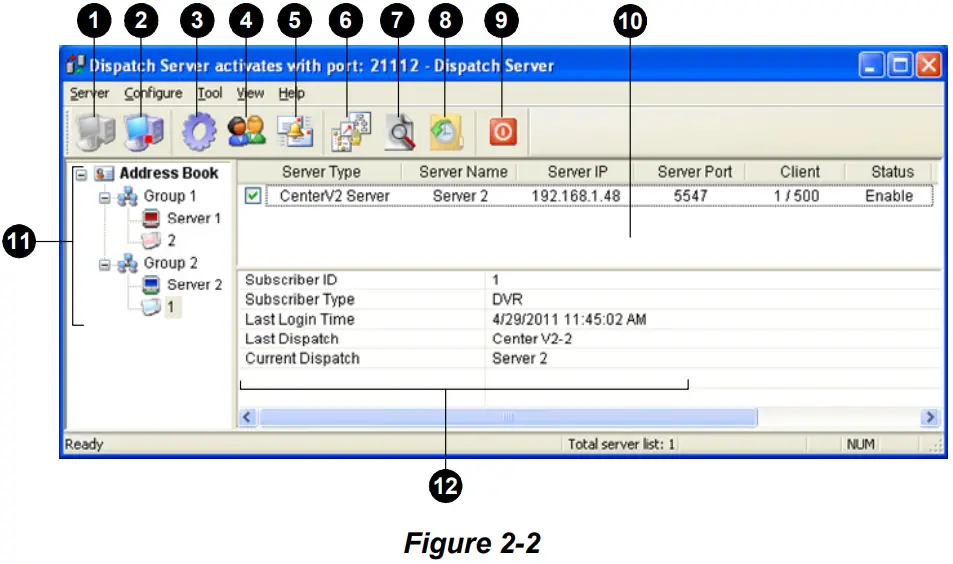Open Server Setting gear icon
Viewport: 953px width, 564px height.
[x=199, y=131]
